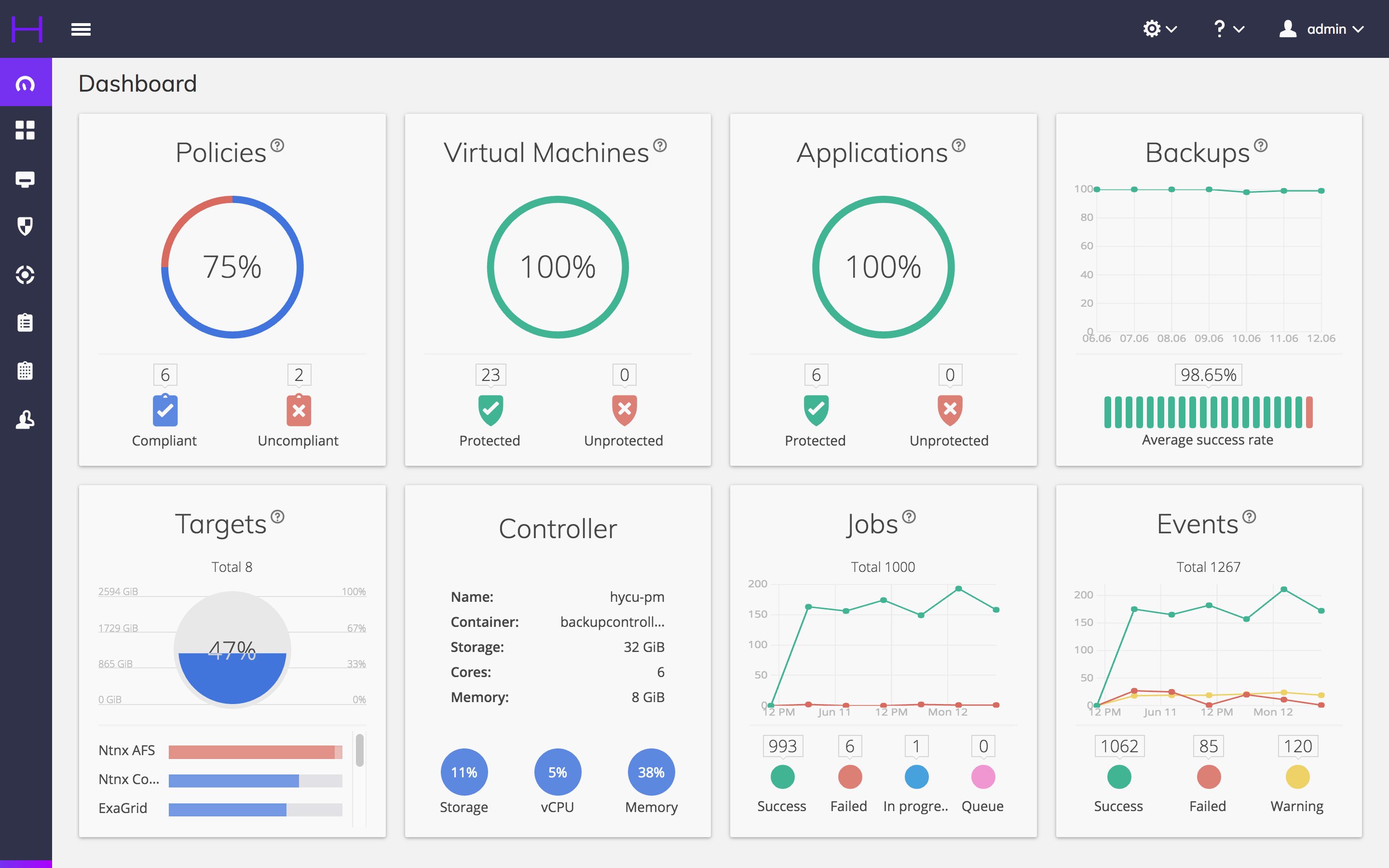
Task: Toggle the hamburger menu to collapse sidebar
Action: click(x=81, y=29)
